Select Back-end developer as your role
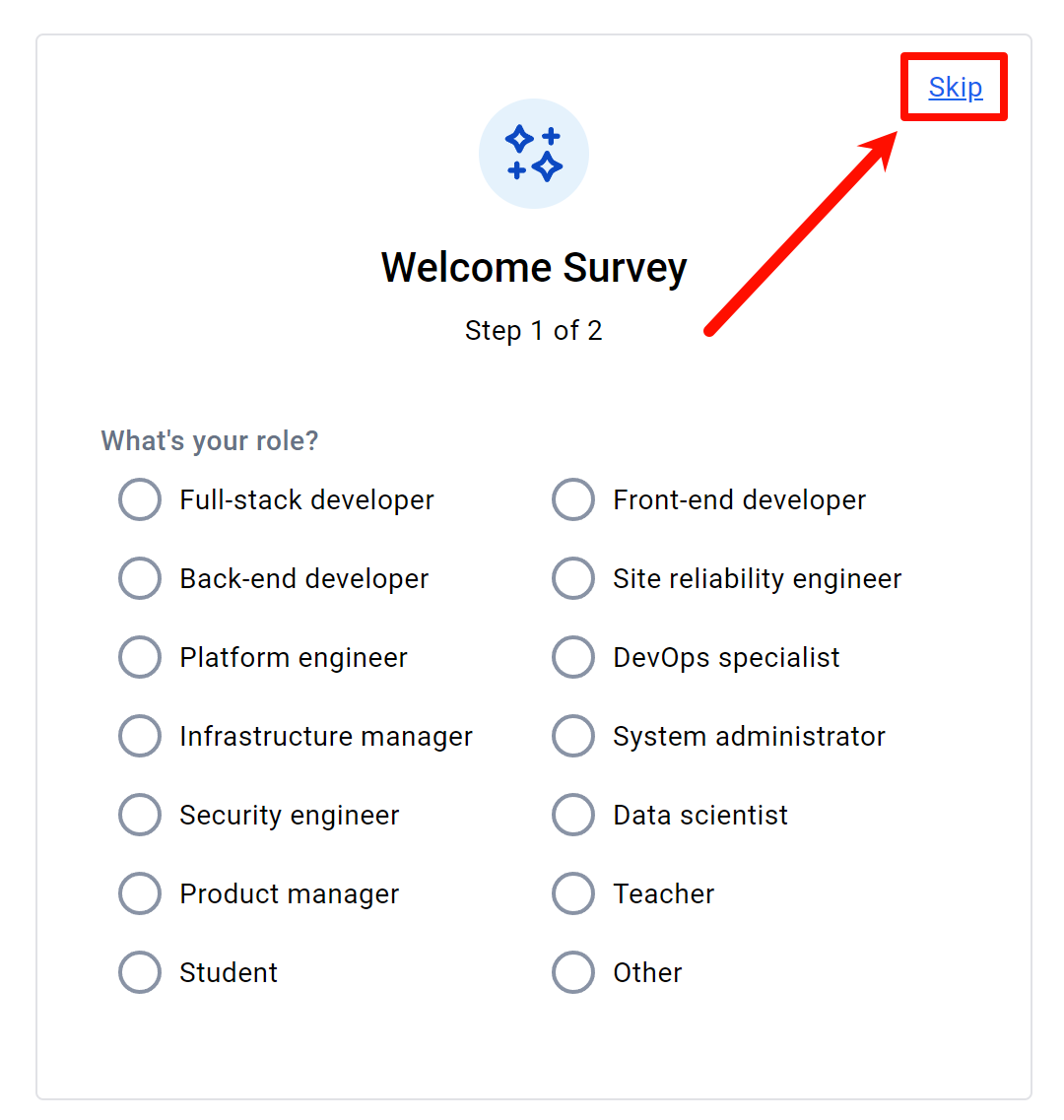The width and height of the screenshot is (1064, 1120). pyautogui.click(x=140, y=578)
